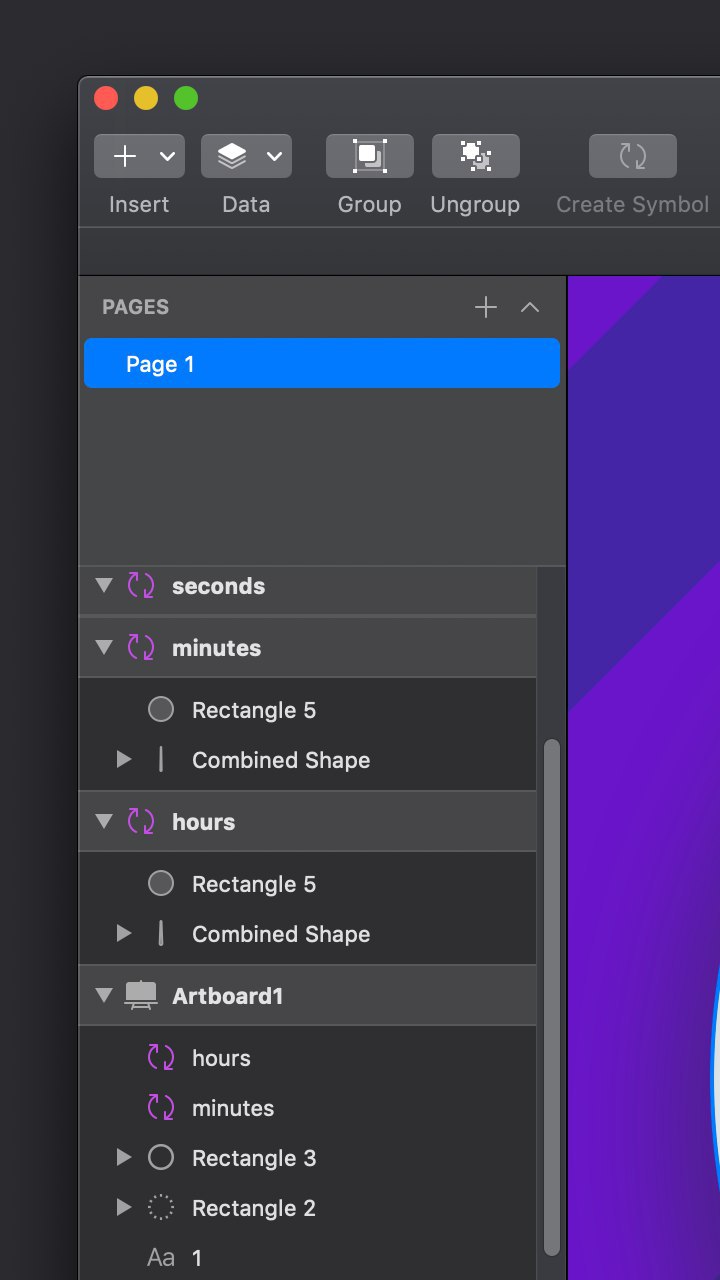
Task: Select the minutes symbol master label
Action: click(x=216, y=648)
